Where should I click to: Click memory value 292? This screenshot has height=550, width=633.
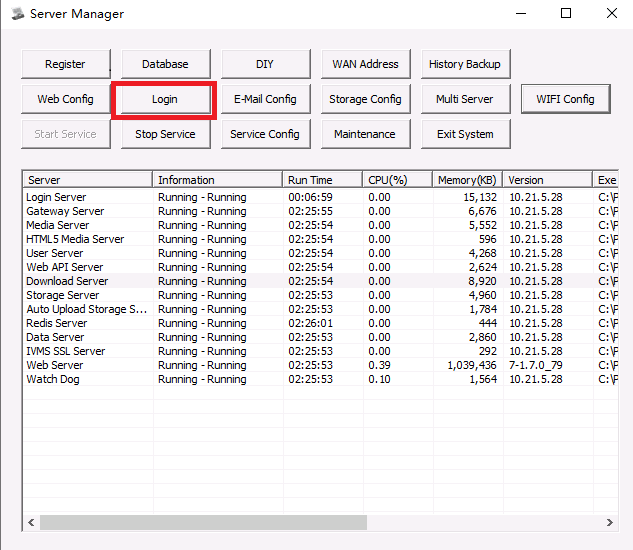pos(488,351)
